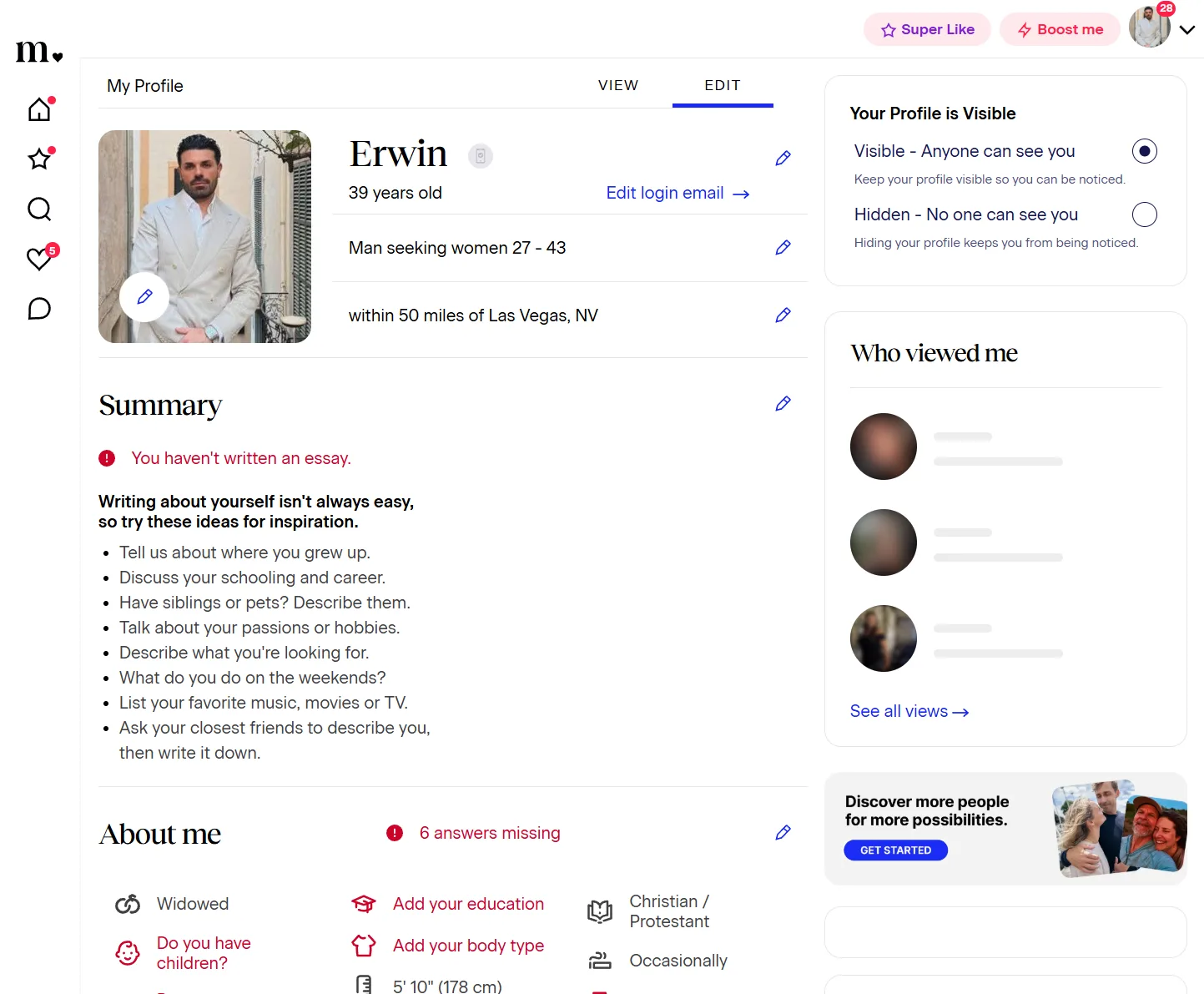This screenshot has height=994, width=1204.
Task: Open the star favorites icon in sidebar
Action: (x=39, y=159)
